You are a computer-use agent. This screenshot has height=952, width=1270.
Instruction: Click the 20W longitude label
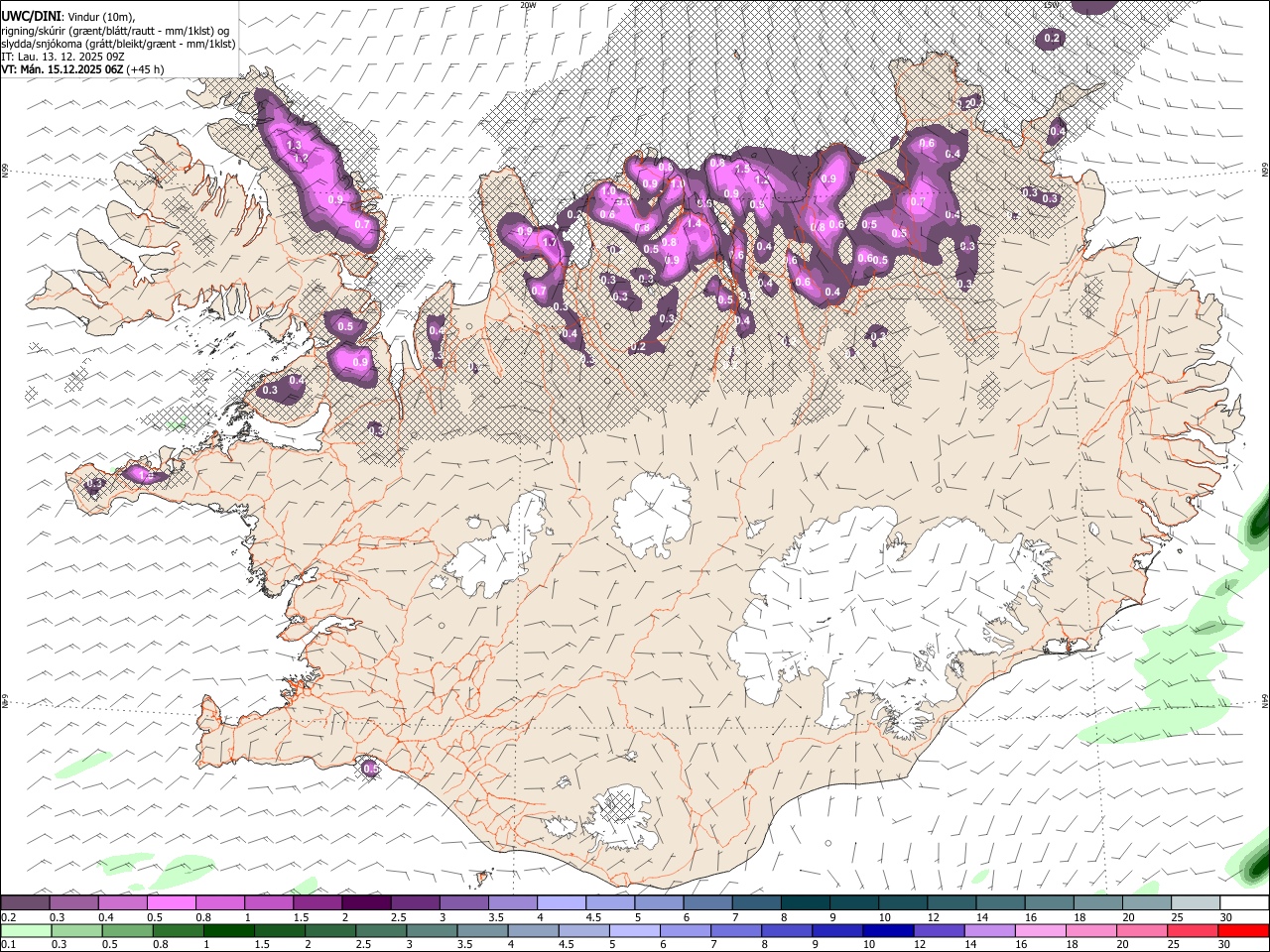click(x=528, y=5)
